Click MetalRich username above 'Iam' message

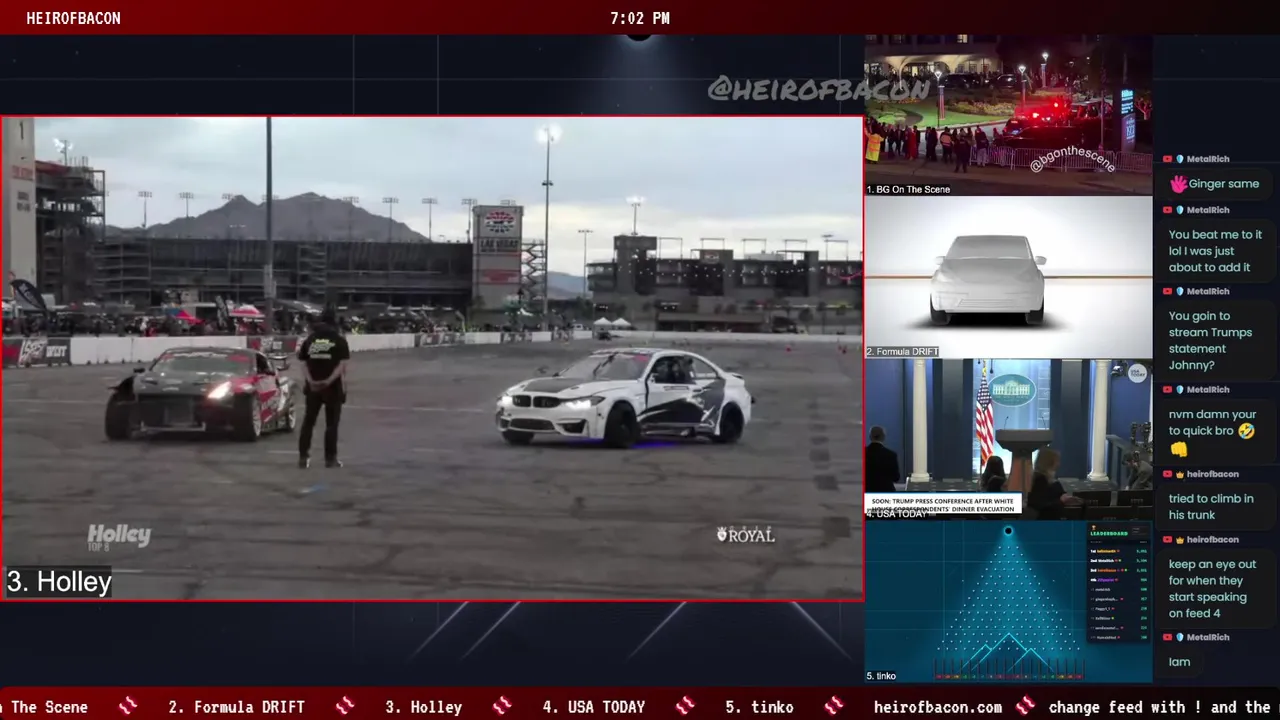pyautogui.click(x=1208, y=637)
